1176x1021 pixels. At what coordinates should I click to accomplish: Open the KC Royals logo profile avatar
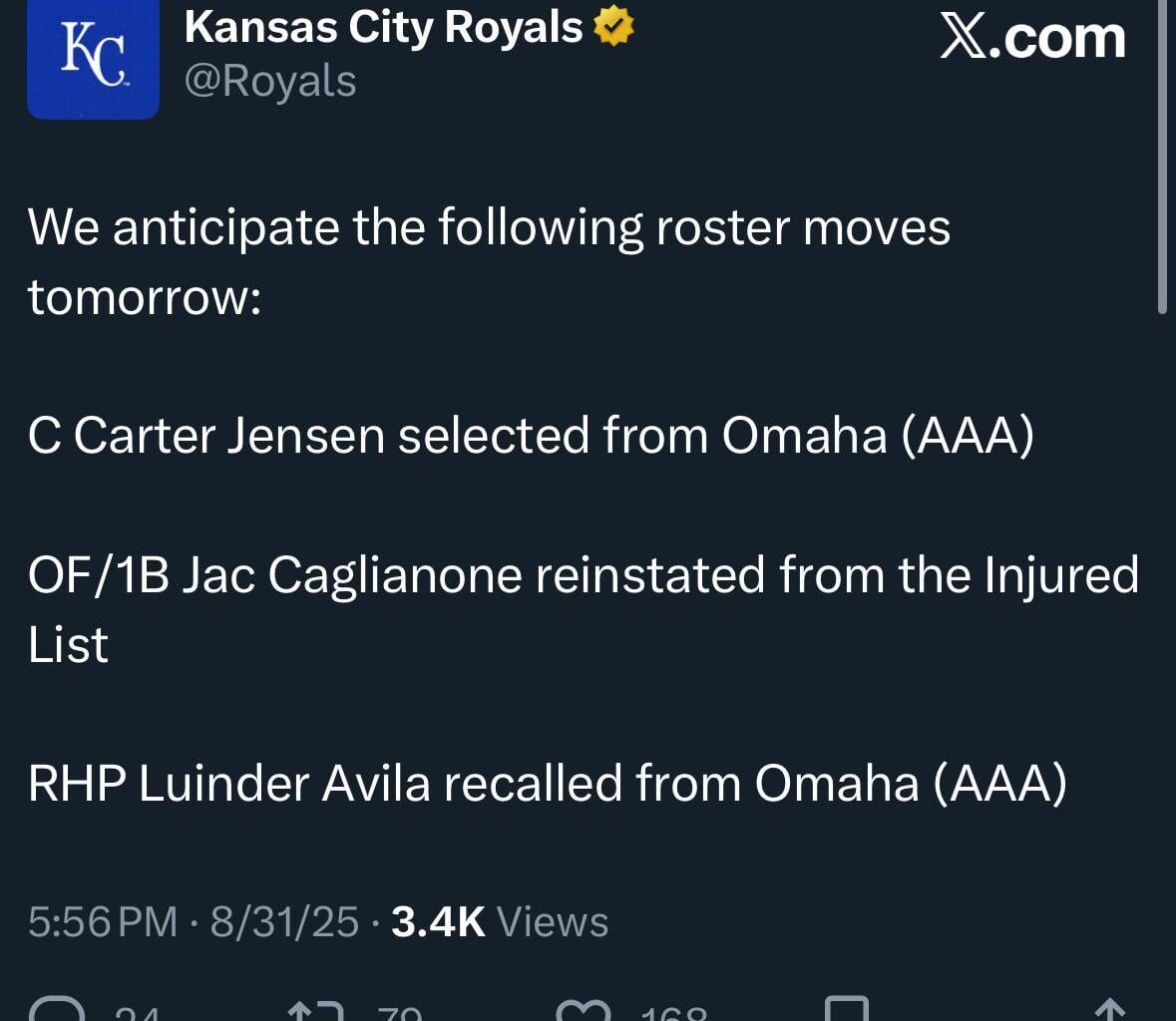pyautogui.click(x=93, y=60)
